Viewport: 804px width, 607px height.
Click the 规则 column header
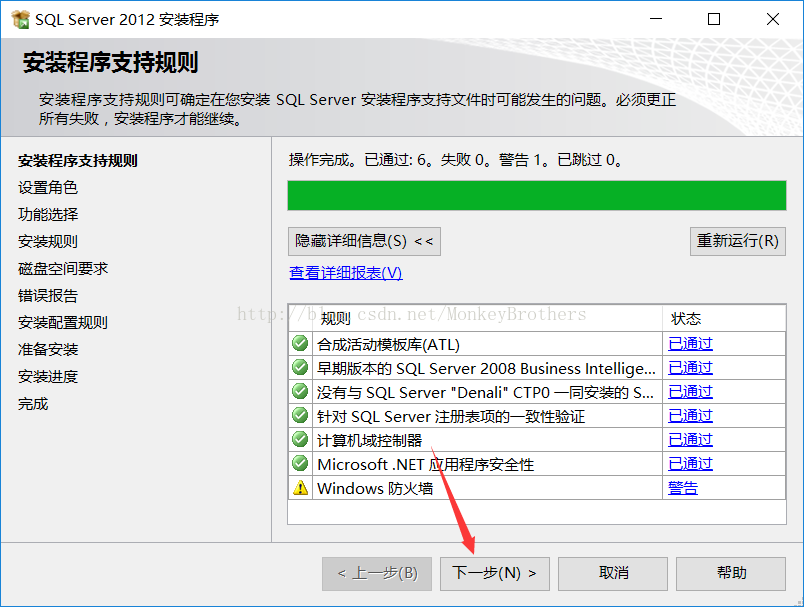click(x=487, y=318)
